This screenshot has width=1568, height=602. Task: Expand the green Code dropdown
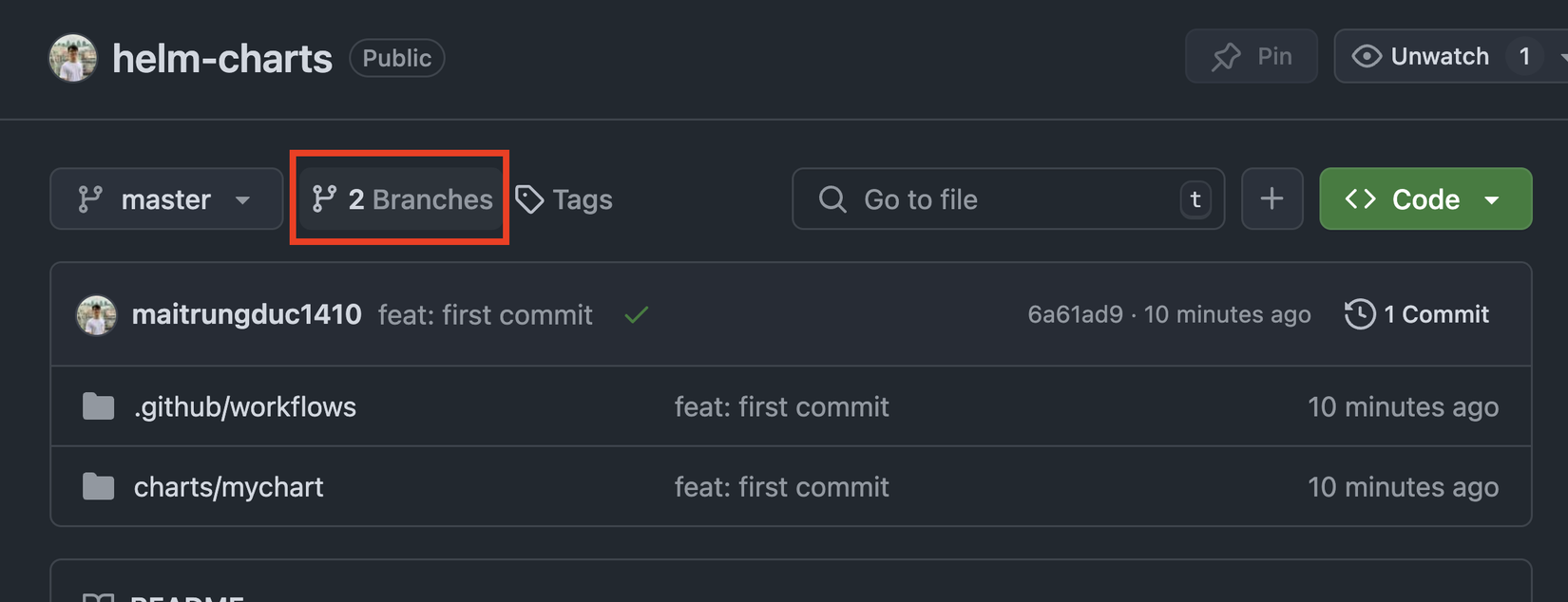[1425, 199]
